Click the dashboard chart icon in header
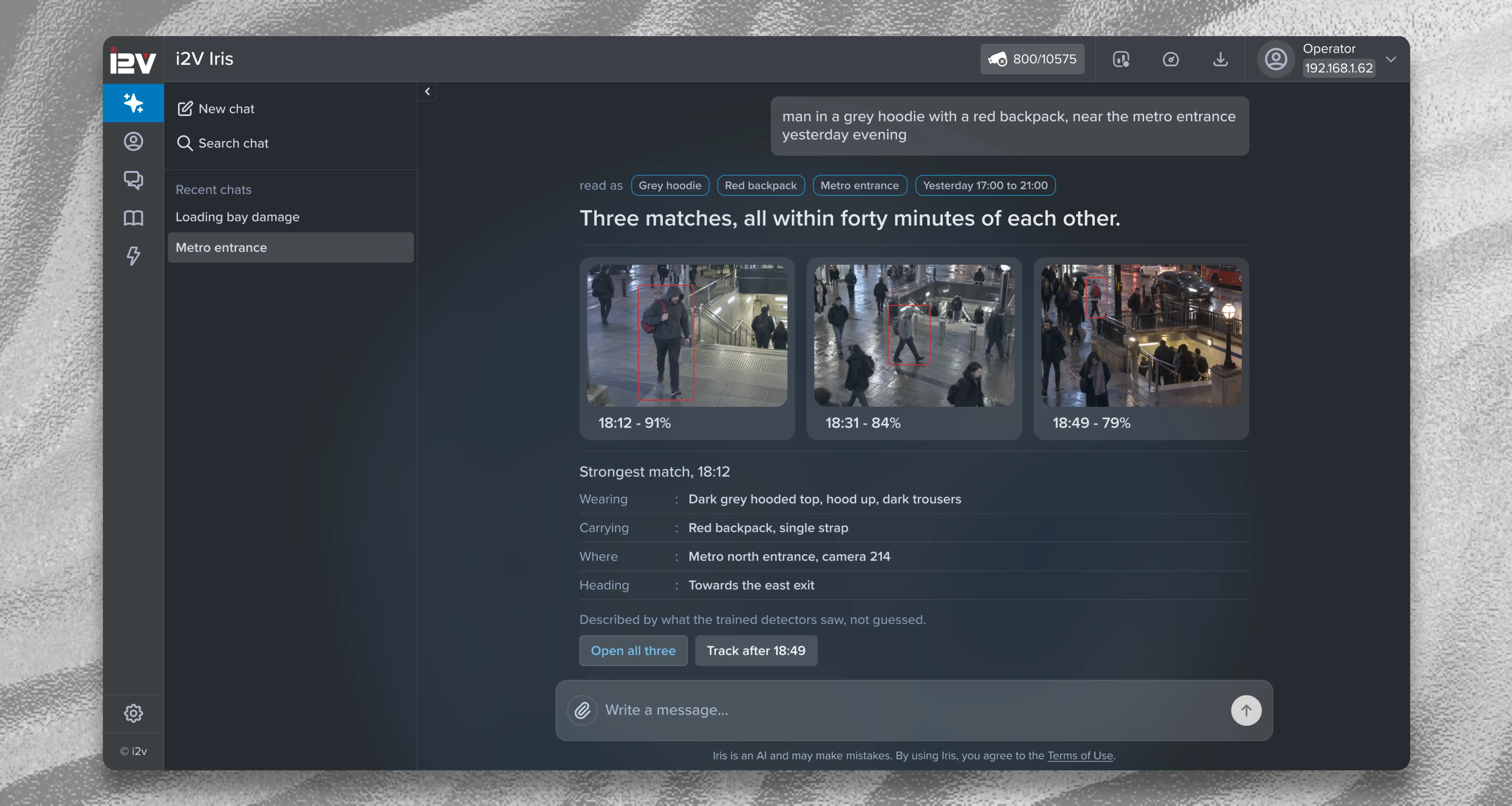 tap(1121, 59)
